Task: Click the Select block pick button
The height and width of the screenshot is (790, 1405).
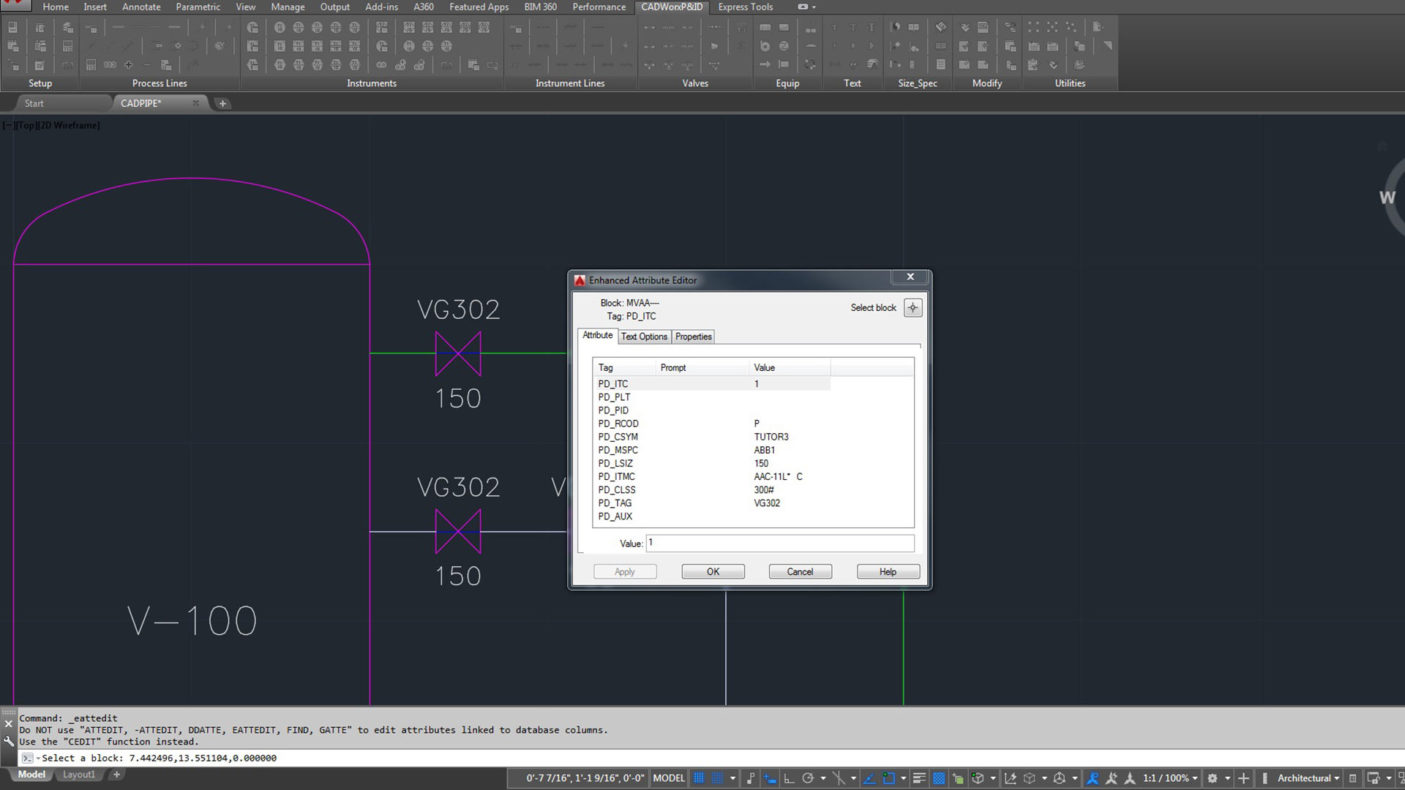Action: [912, 308]
